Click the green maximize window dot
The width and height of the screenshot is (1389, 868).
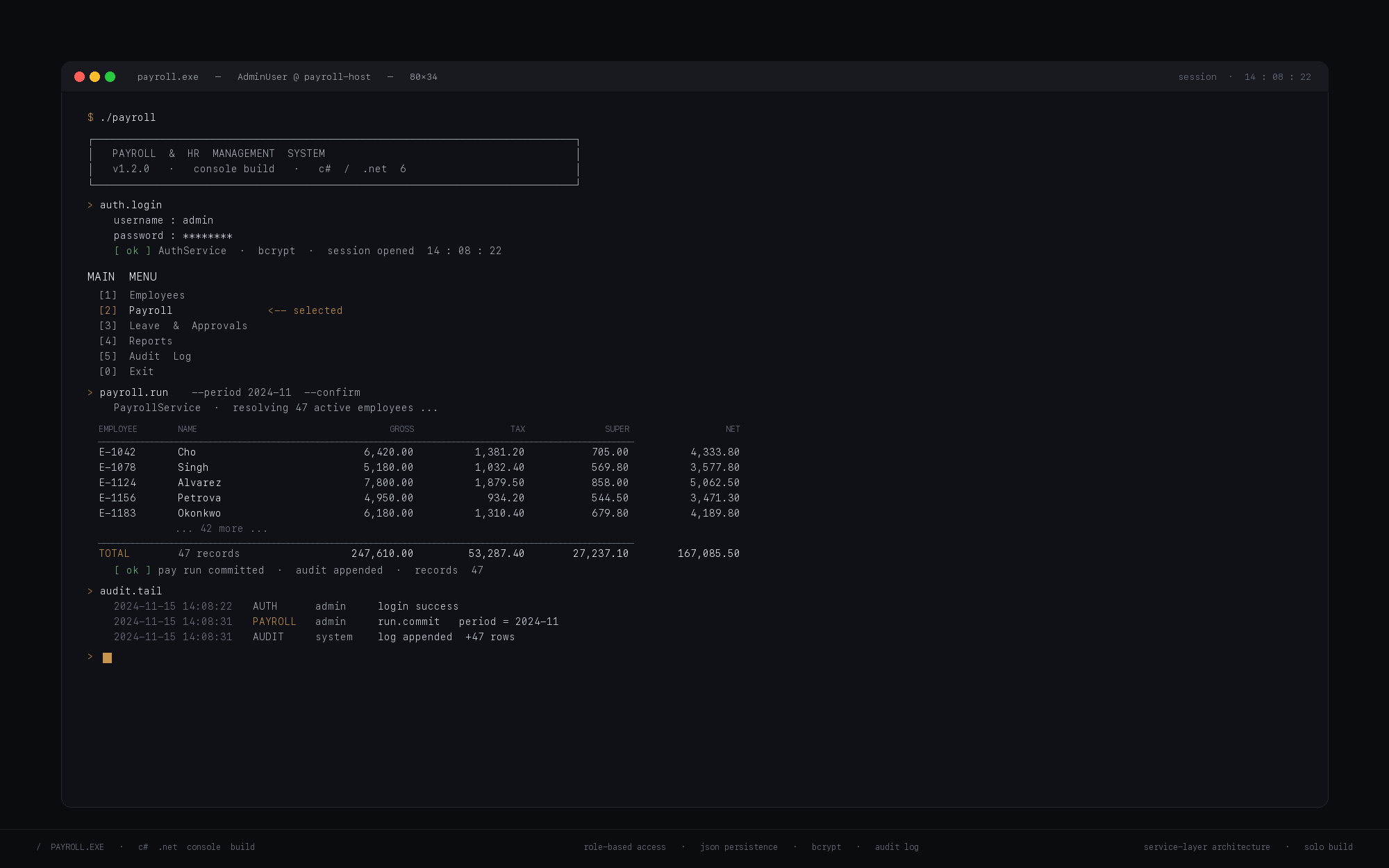[110, 77]
